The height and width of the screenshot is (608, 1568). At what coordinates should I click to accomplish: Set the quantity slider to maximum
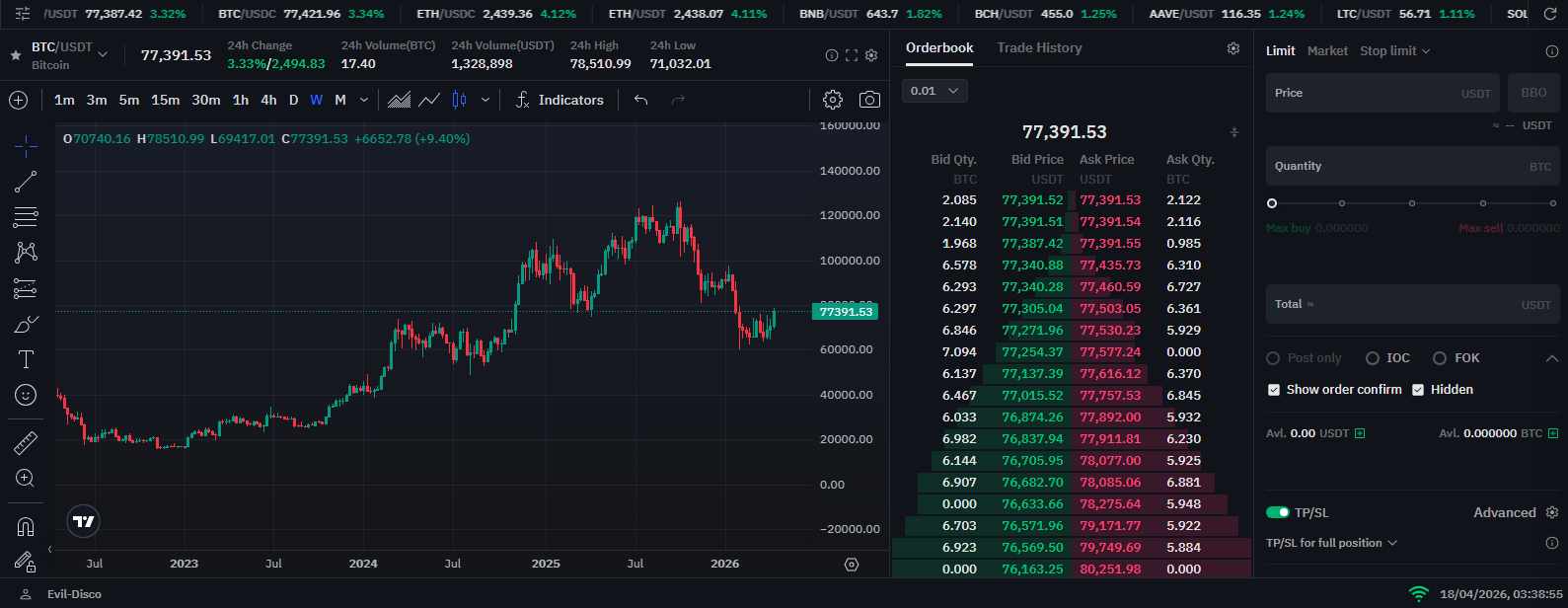point(1553,203)
